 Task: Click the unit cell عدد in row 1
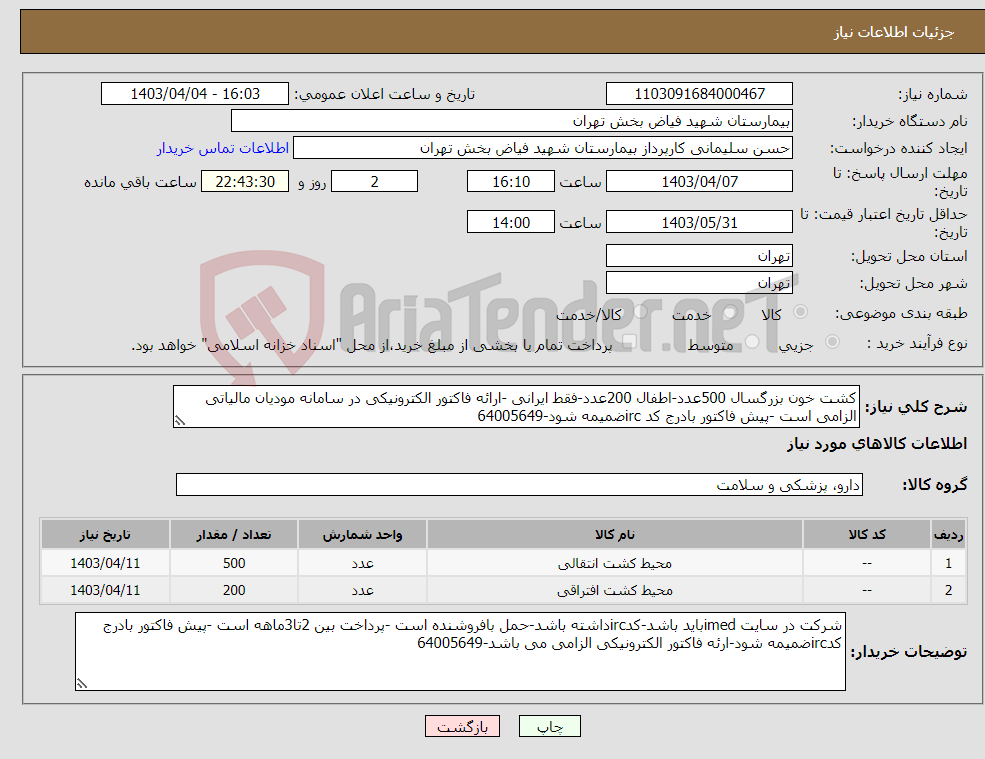(x=362, y=564)
